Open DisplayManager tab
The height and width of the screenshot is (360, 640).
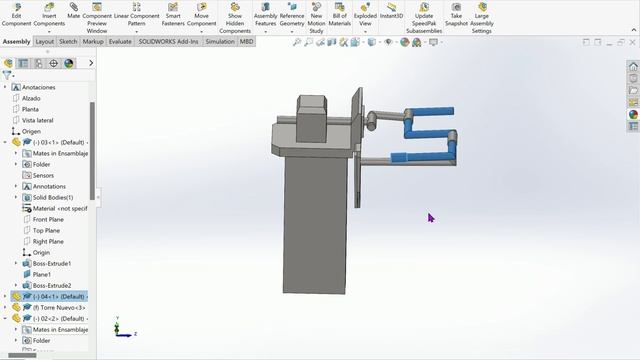pyautogui.click(x=69, y=63)
